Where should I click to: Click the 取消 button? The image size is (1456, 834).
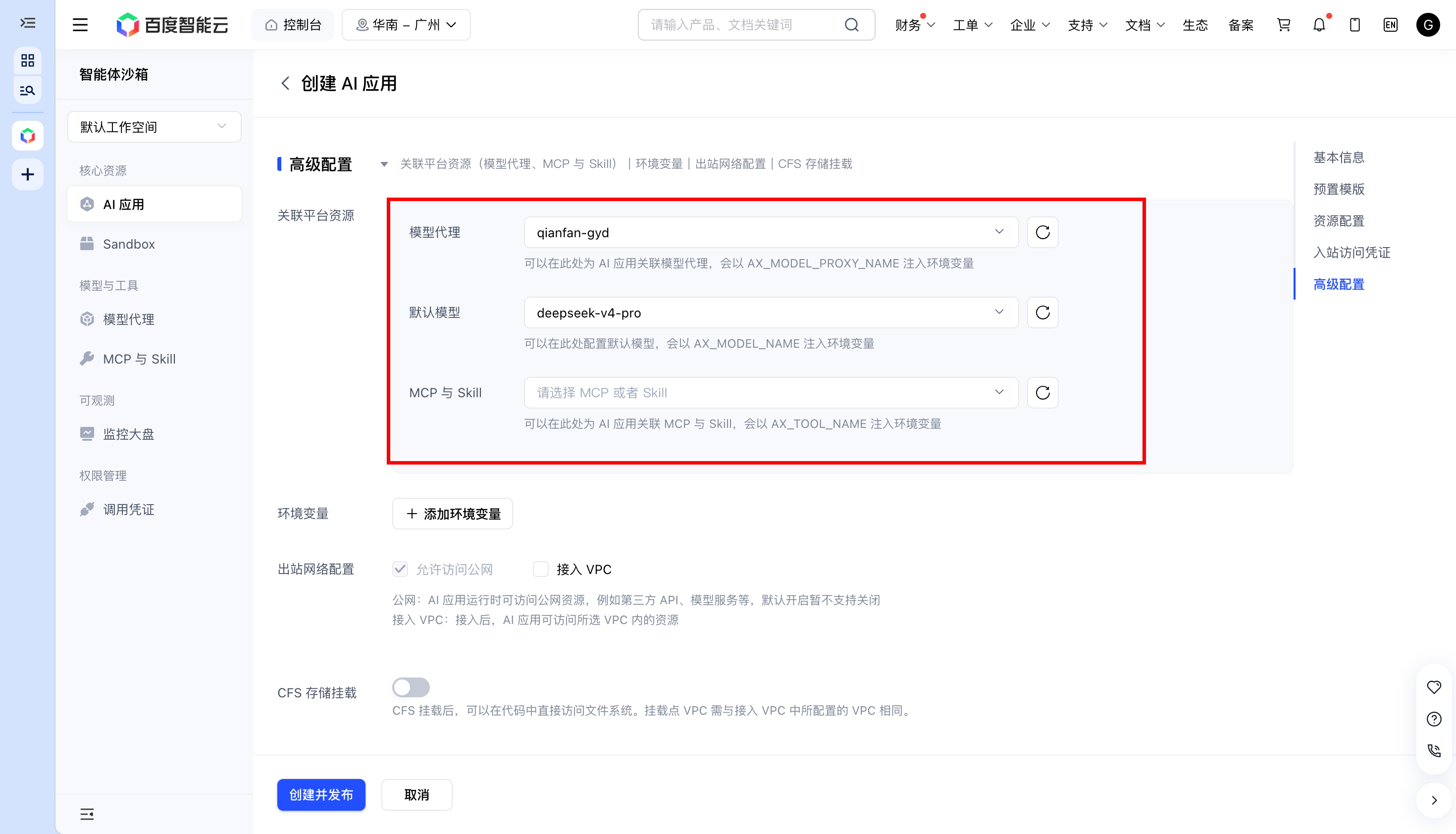tap(416, 794)
